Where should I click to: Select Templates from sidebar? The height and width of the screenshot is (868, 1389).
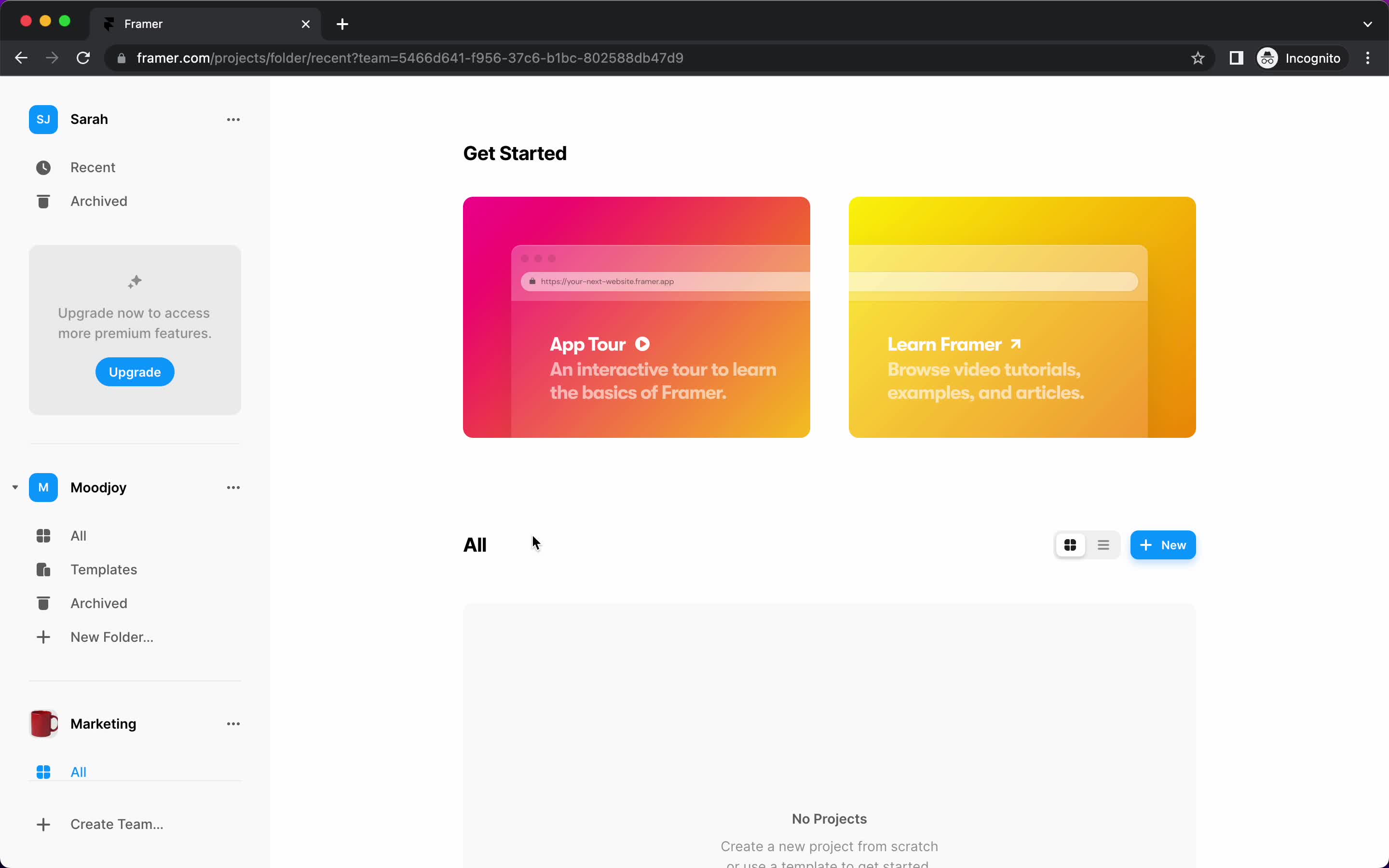[x=103, y=569]
